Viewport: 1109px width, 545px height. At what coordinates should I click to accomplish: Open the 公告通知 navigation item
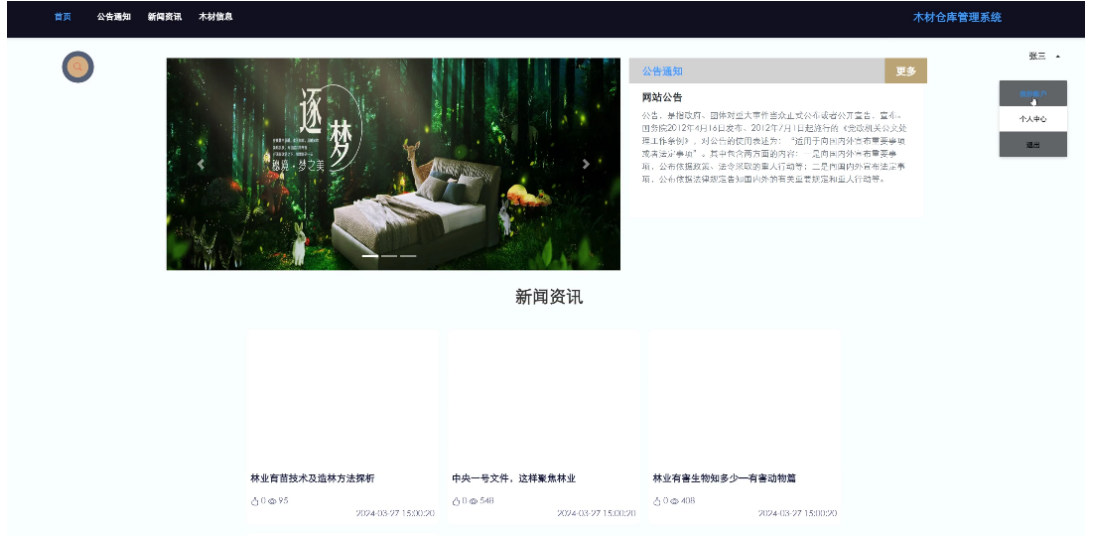pyautogui.click(x=114, y=16)
